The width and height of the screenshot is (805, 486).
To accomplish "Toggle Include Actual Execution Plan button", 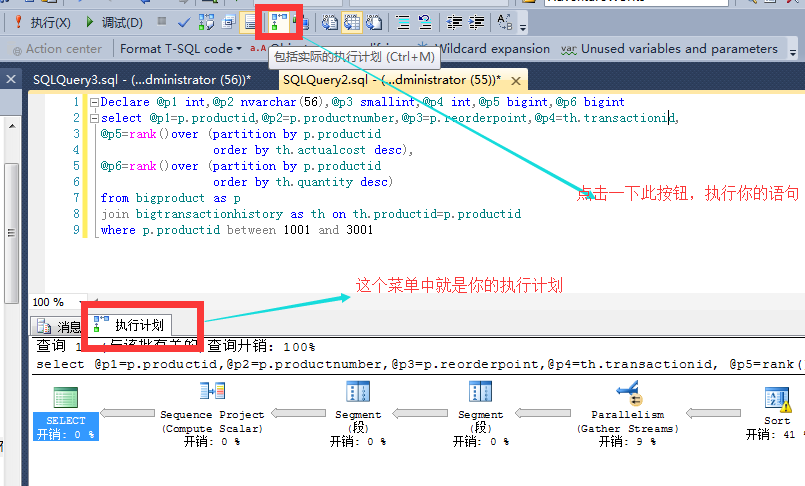I will point(279,22).
